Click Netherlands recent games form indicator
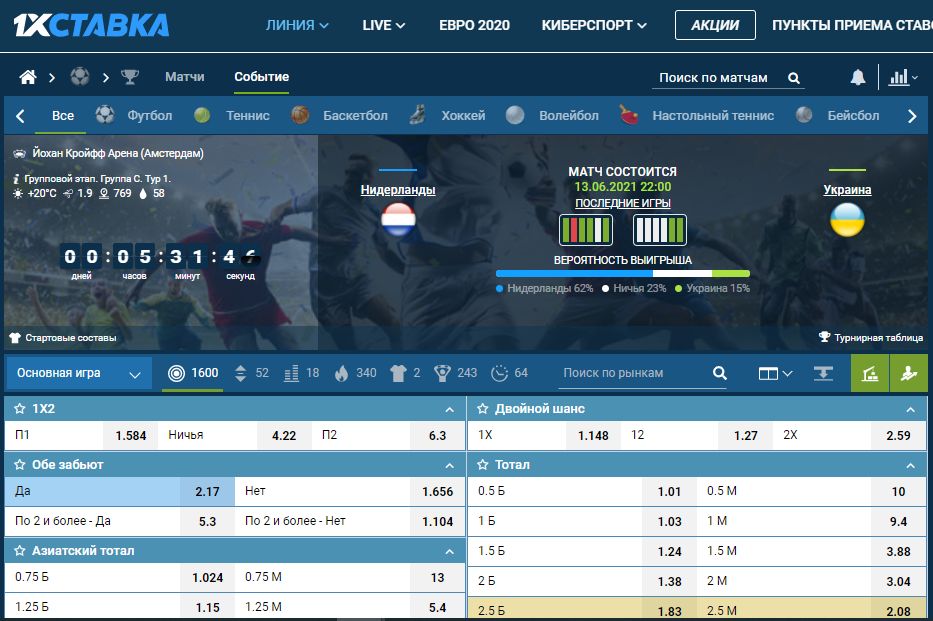Viewport: 933px width, 621px height. tap(586, 230)
